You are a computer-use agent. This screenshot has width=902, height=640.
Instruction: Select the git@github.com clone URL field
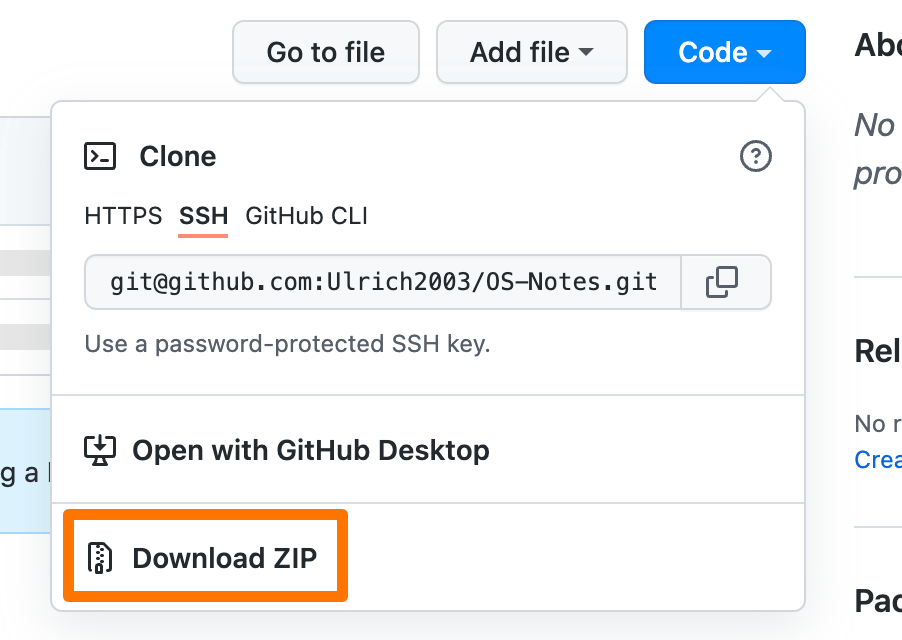pyautogui.click(x=383, y=282)
